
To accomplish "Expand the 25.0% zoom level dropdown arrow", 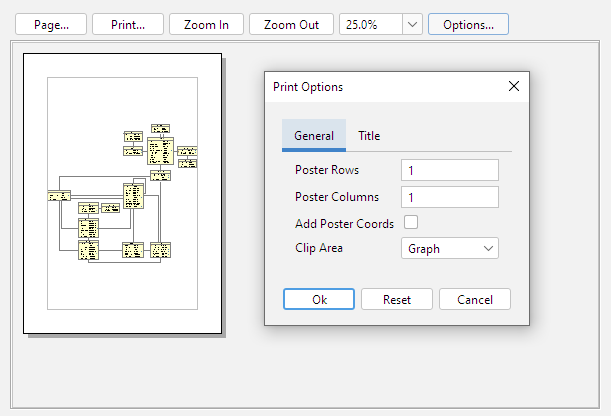I will tap(413, 24).
